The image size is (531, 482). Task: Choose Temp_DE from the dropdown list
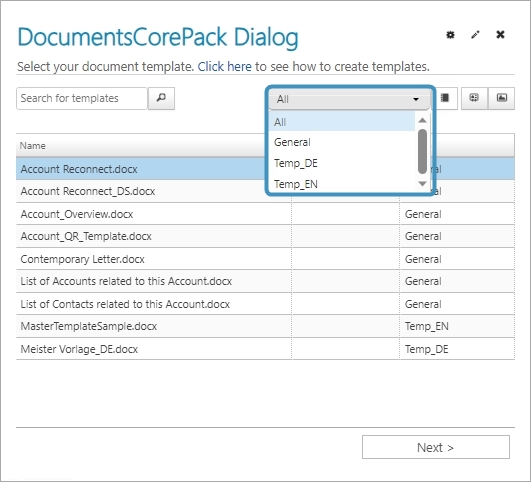[x=342, y=163]
